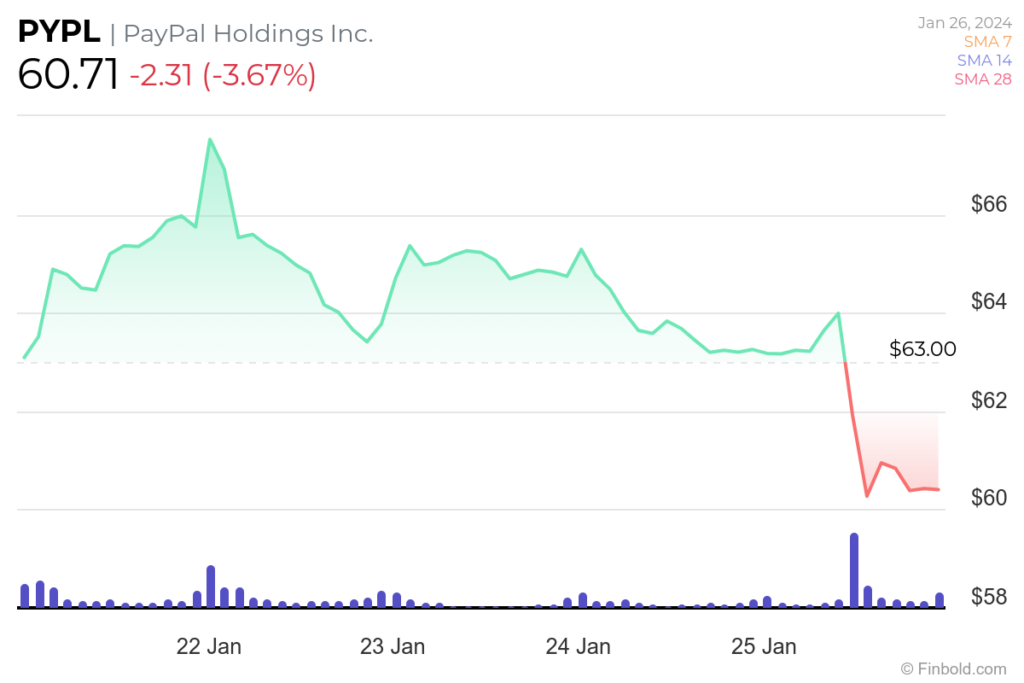This screenshot has height=683, width=1024.
Task: Select the PayPal Holdings Inc. company name
Action: (x=248, y=34)
